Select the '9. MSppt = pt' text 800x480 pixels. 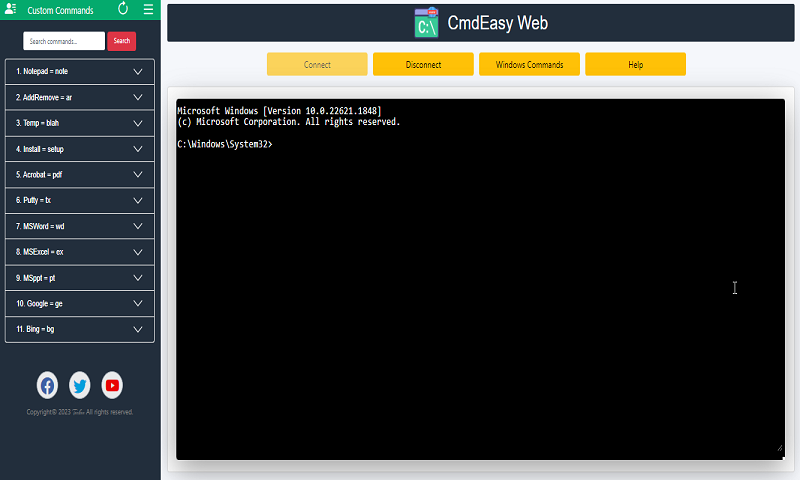coord(35,278)
